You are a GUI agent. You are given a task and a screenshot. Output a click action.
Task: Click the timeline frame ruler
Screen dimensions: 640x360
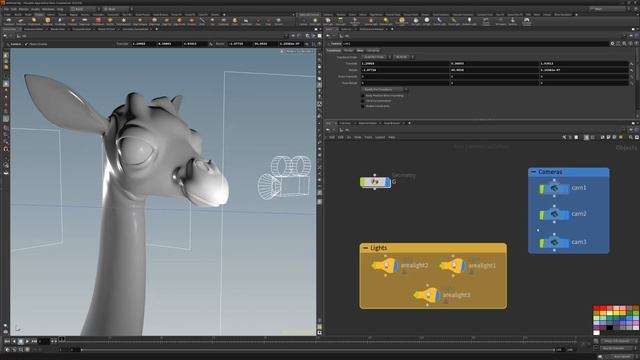[x=318, y=340]
